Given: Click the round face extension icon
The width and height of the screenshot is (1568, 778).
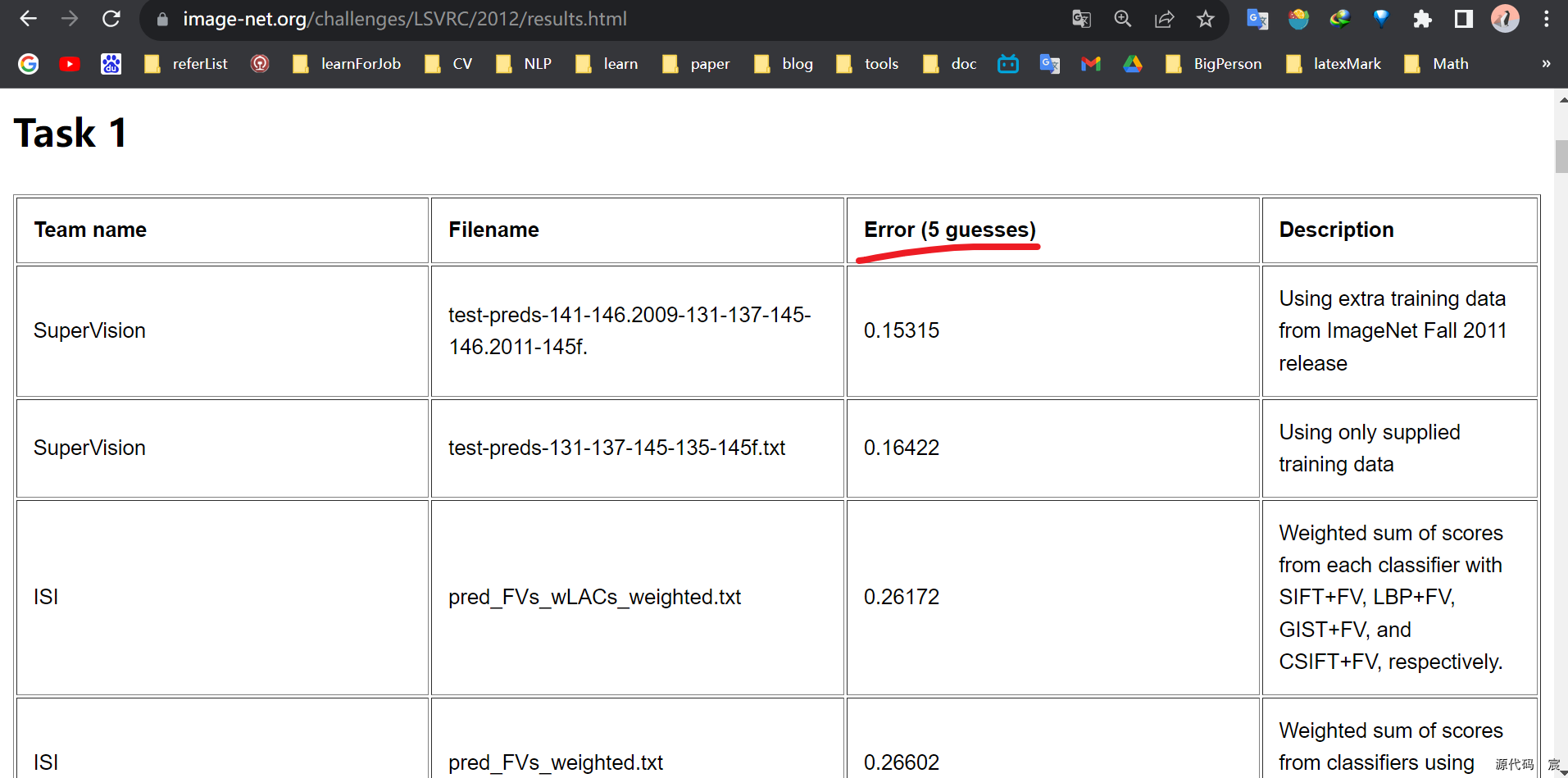Looking at the screenshot, I should pos(1298,19).
